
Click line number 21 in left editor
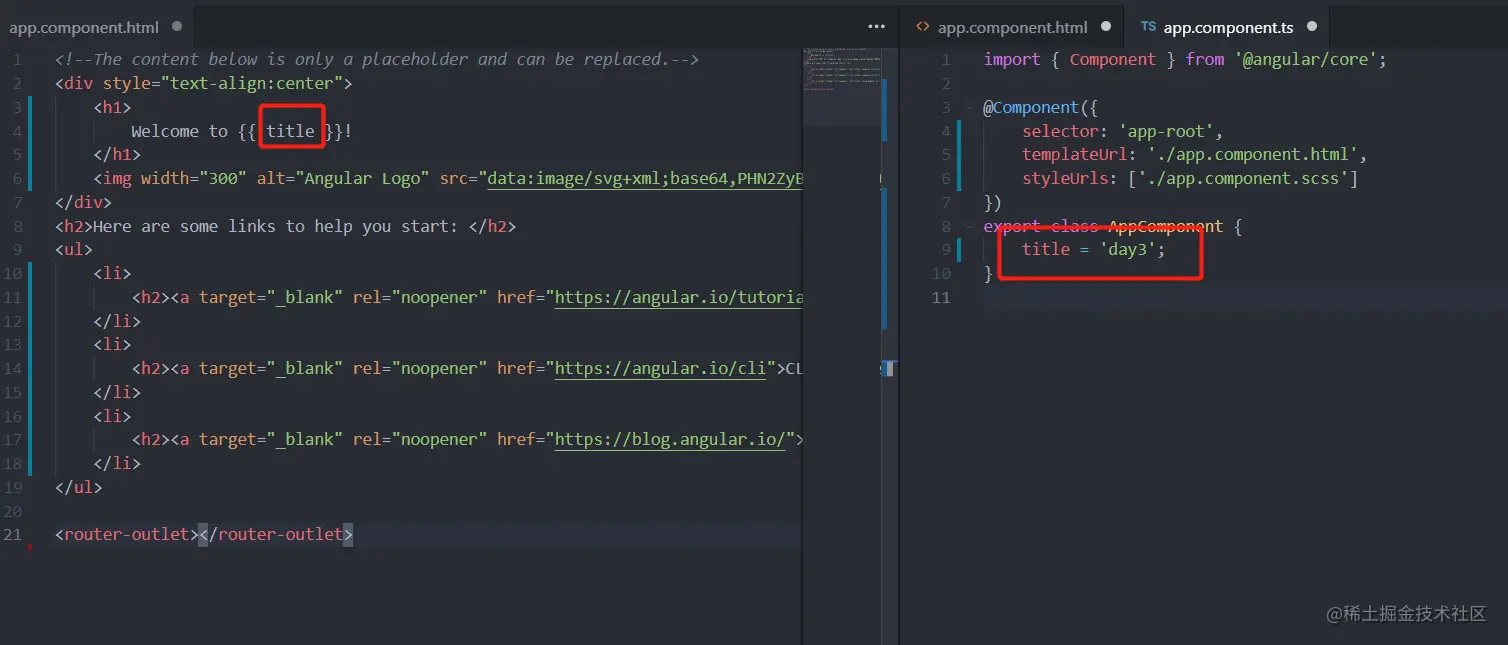pos(12,535)
